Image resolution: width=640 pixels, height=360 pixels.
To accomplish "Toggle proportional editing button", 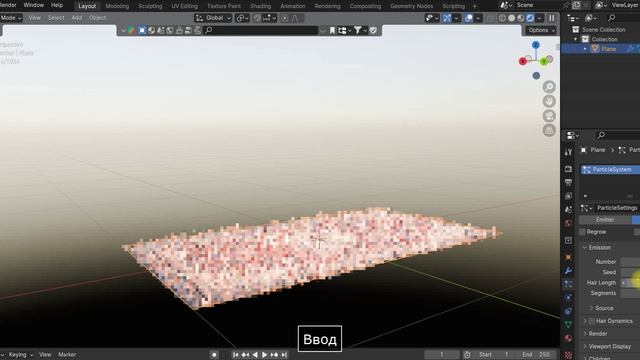I will 284,18.
